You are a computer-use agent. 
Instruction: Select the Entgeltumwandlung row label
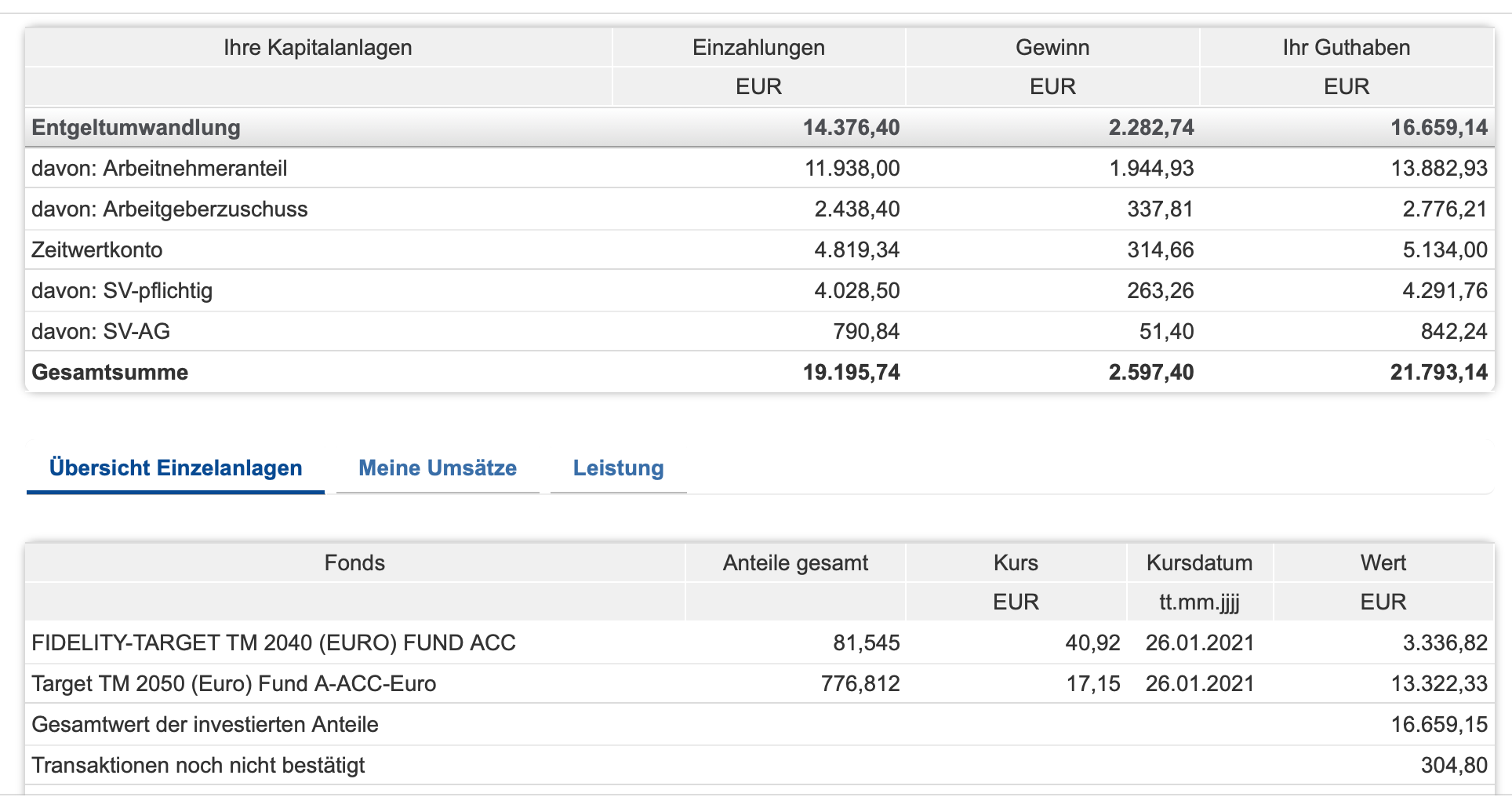(x=136, y=128)
